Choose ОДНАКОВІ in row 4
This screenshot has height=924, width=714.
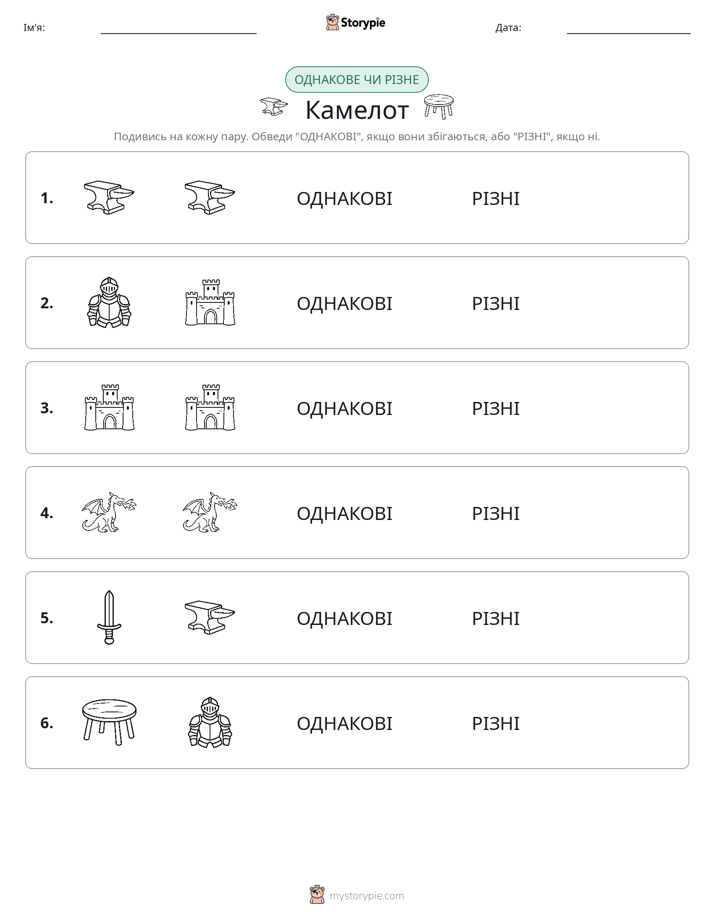[344, 513]
